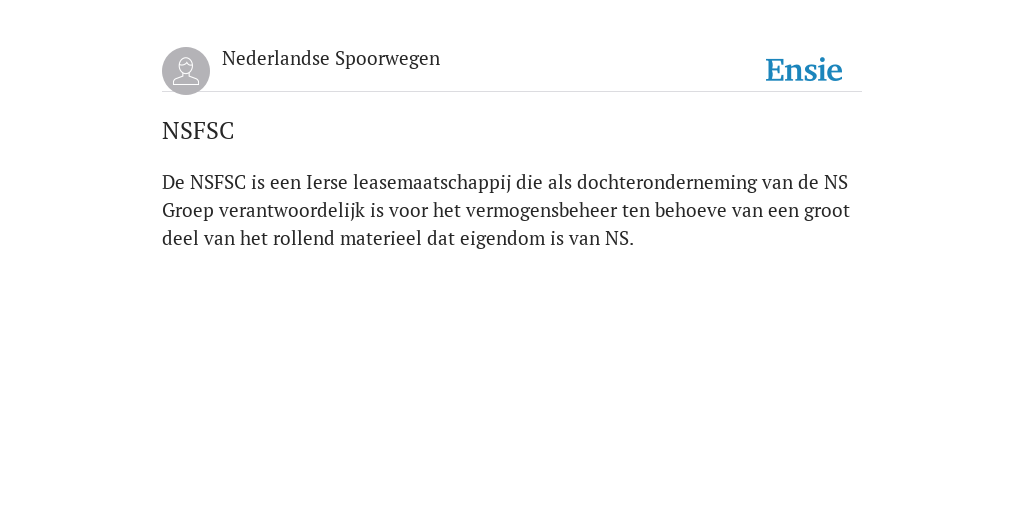The image size is (1024, 512).
Task: Click the horizontal divider under the author header
Action: pyautogui.click(x=512, y=91)
